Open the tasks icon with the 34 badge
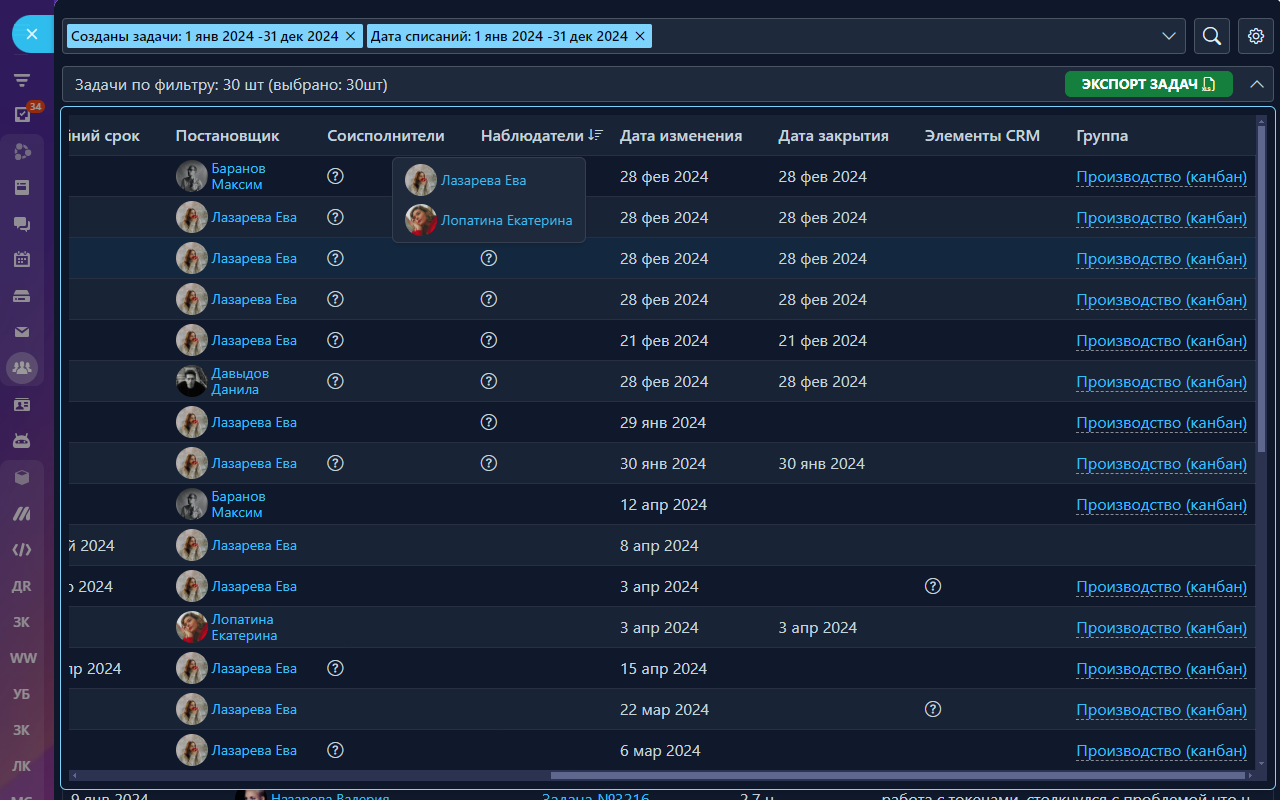The width and height of the screenshot is (1280, 800). [x=22, y=114]
